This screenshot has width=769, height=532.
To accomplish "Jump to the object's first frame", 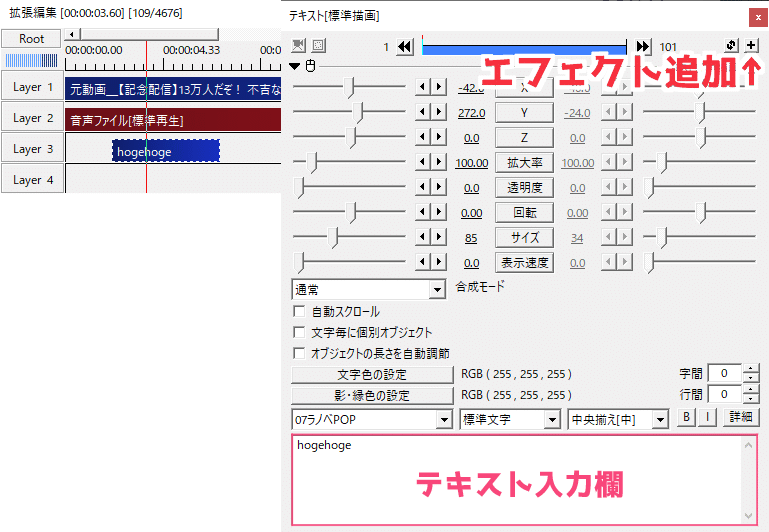I will [x=405, y=47].
